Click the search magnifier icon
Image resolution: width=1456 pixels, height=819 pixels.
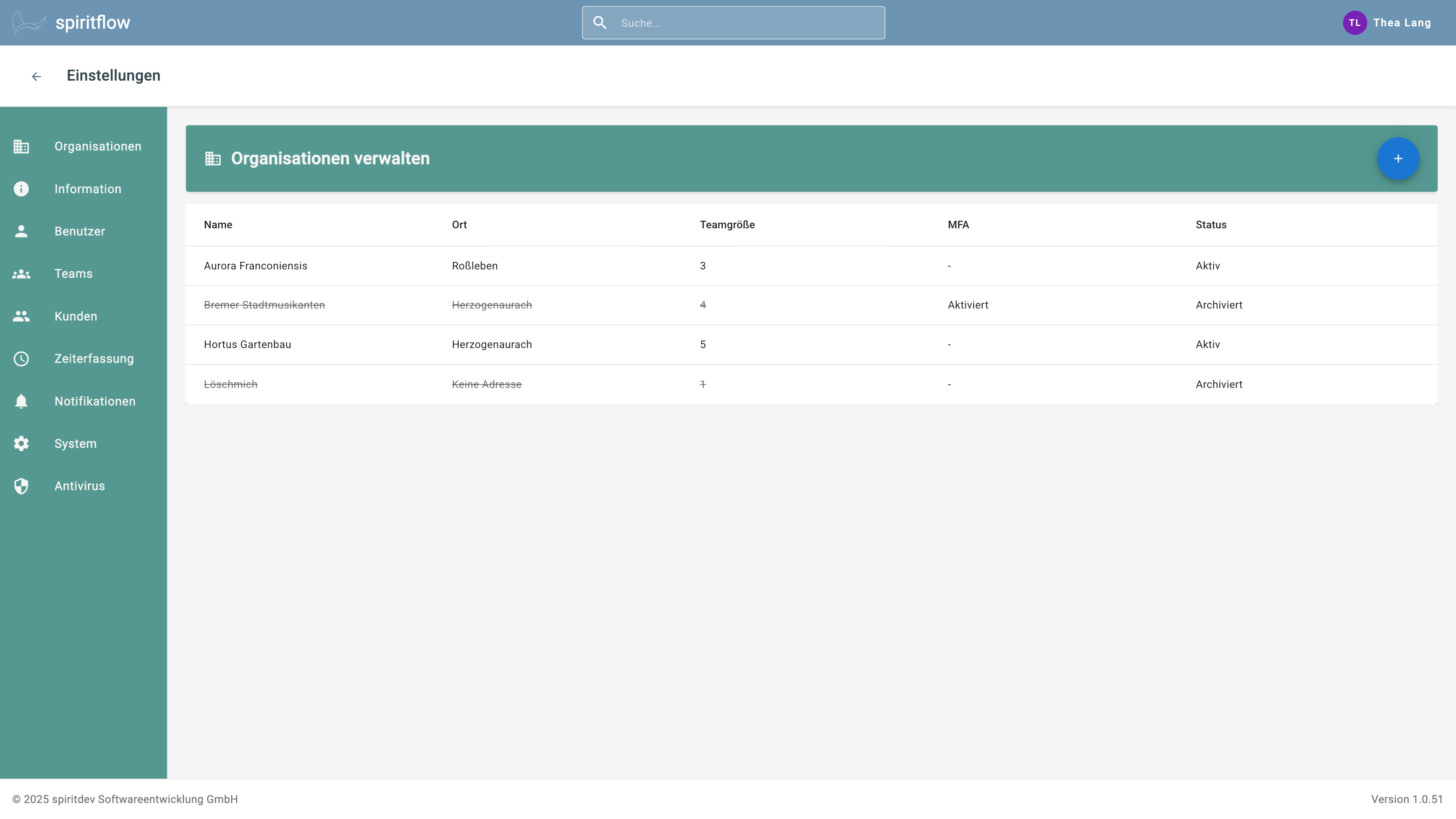[600, 23]
